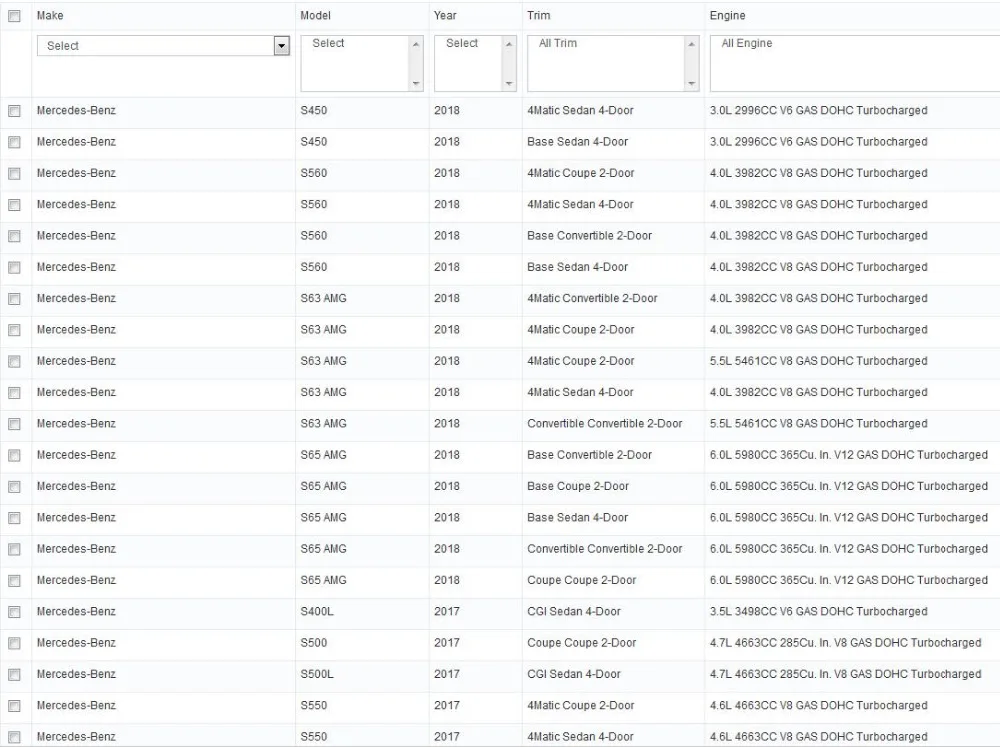Click 4.7L 4663CC engine cell in S500 row
The image size is (1000, 747).
846,642
